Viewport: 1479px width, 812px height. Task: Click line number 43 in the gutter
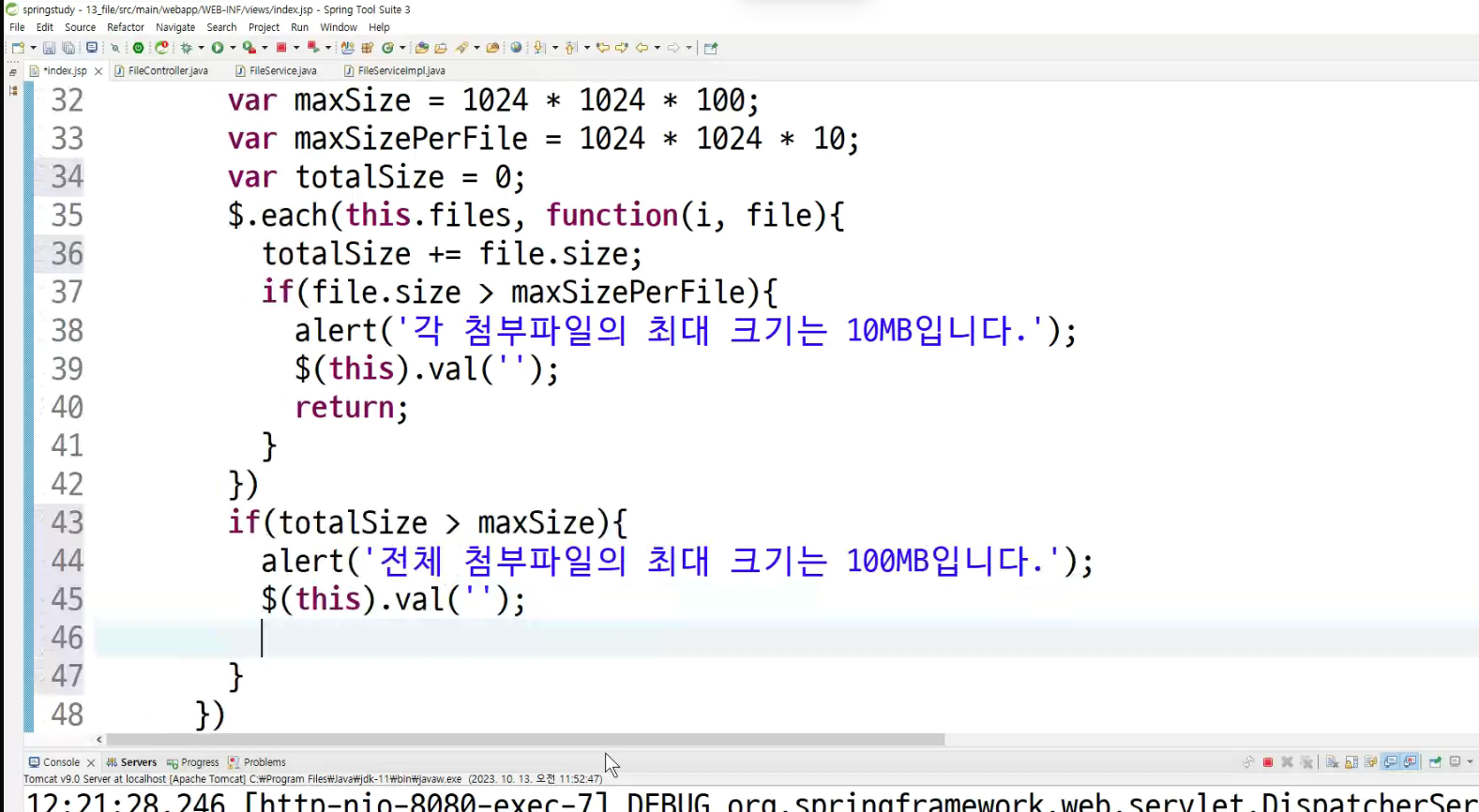point(68,522)
